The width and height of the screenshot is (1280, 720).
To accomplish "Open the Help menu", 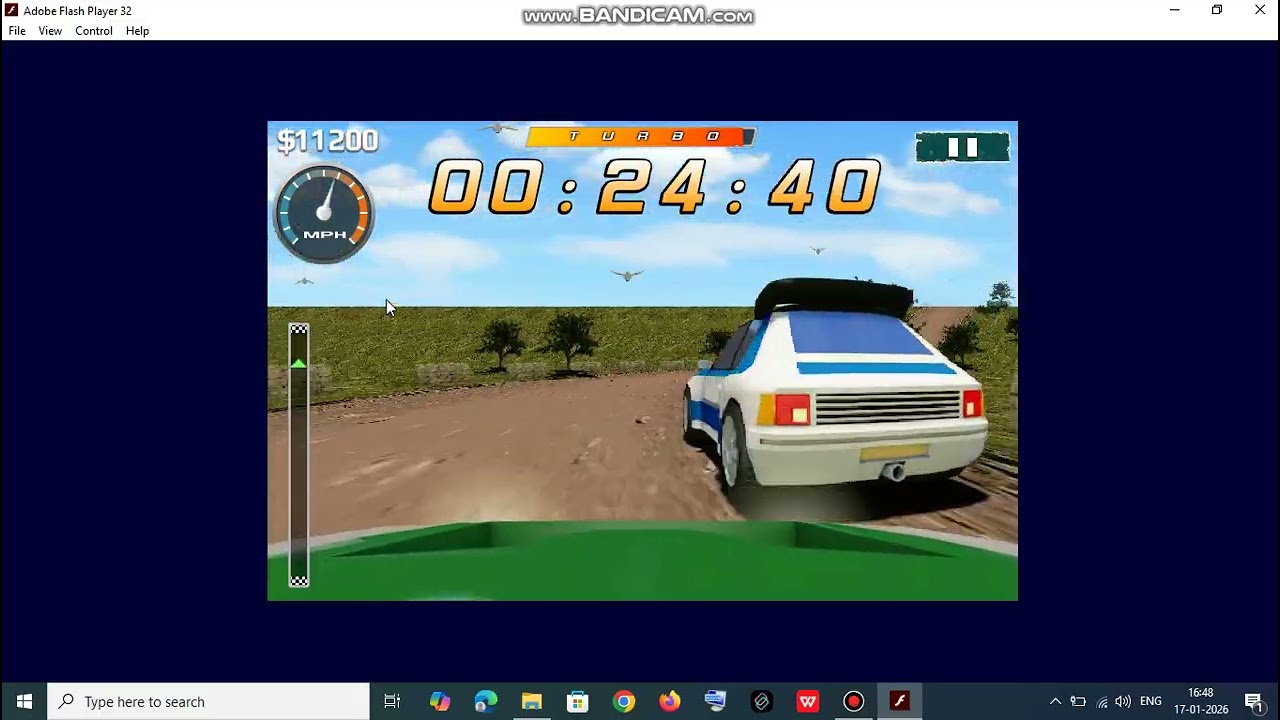I will (x=137, y=31).
